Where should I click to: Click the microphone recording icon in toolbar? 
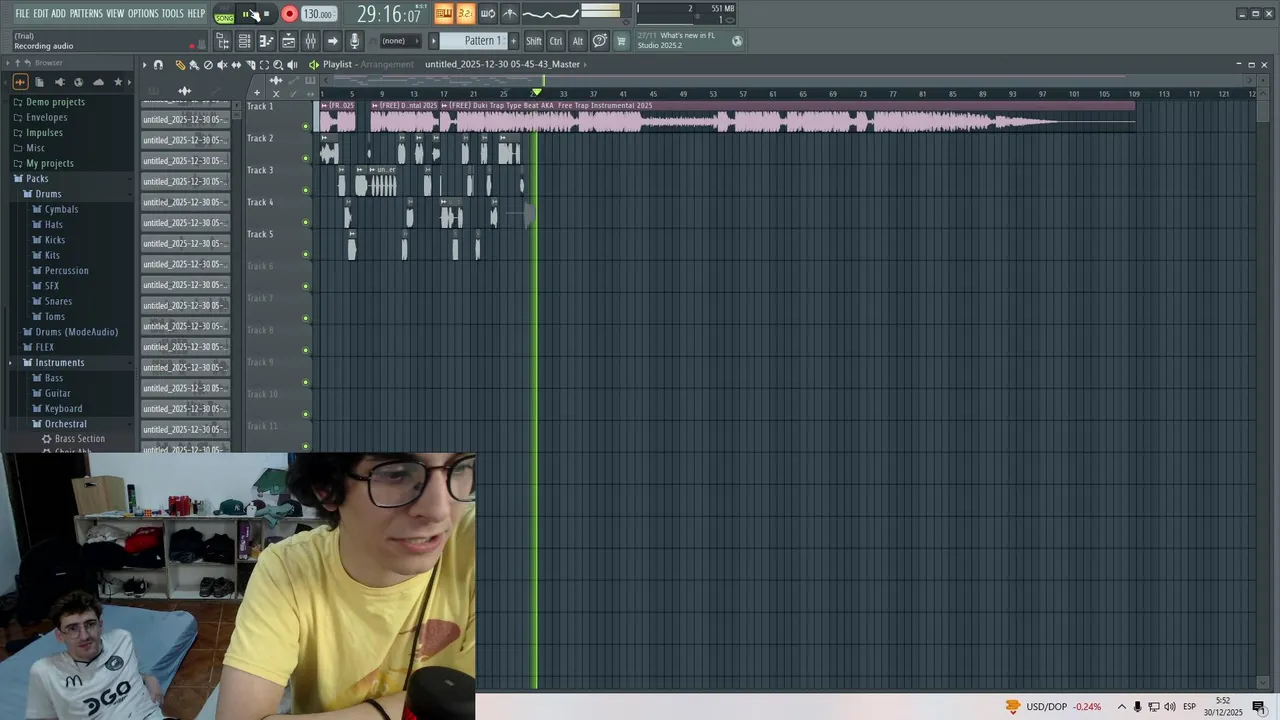click(x=354, y=41)
